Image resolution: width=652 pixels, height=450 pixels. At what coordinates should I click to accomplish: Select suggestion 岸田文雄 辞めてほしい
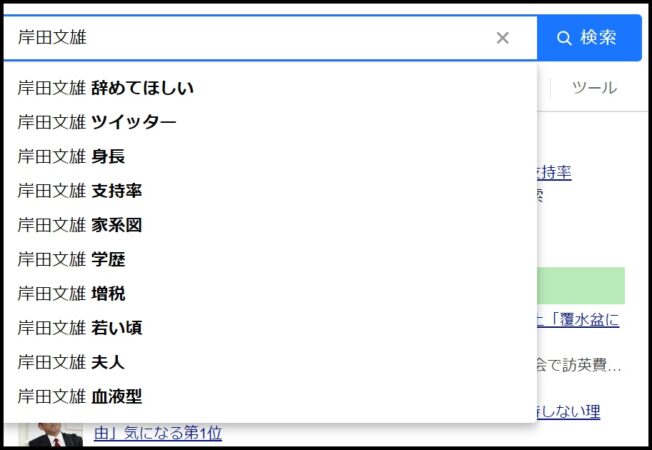(x=270, y=88)
